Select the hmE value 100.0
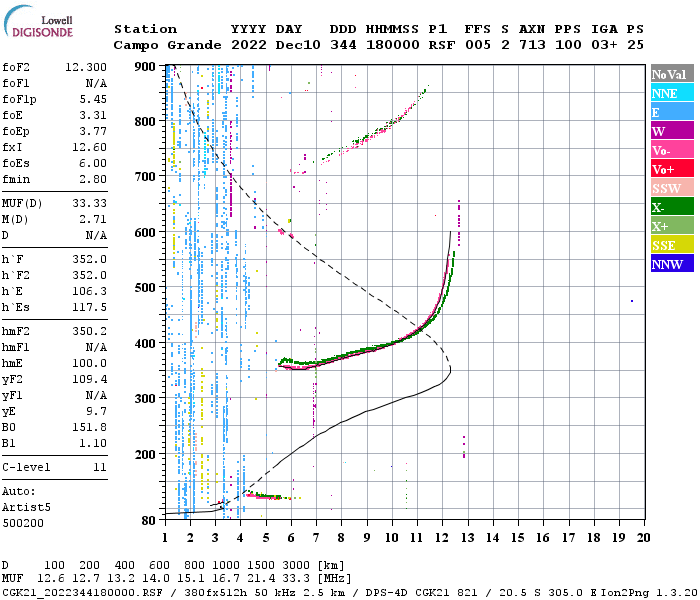 point(90,363)
